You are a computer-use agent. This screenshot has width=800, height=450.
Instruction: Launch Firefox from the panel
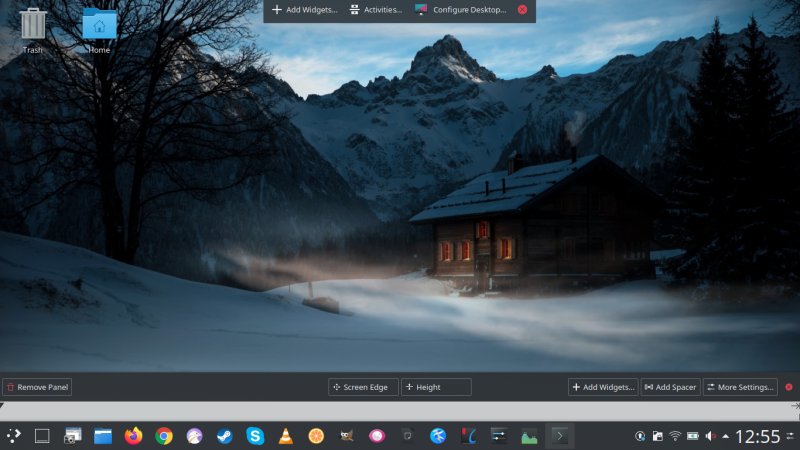click(134, 436)
